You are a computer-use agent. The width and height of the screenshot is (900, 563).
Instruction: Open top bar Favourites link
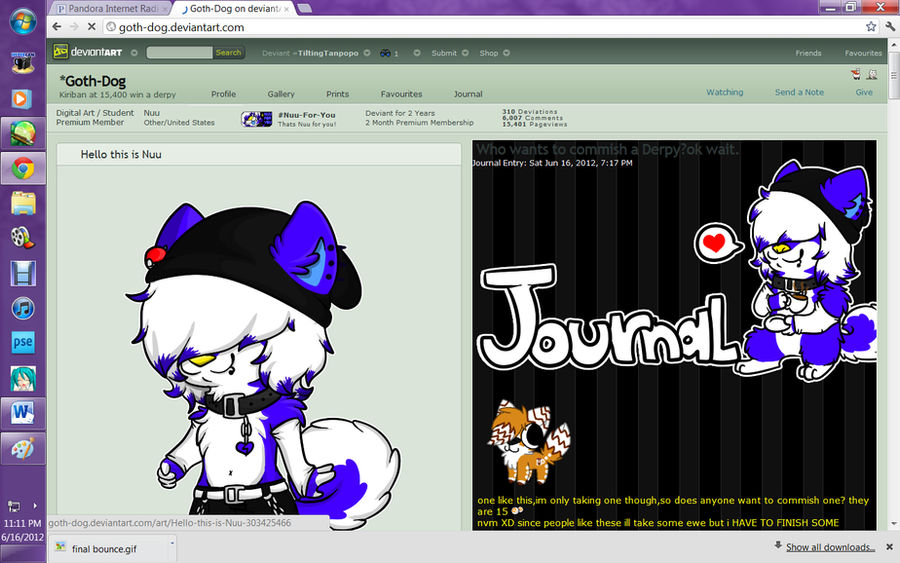pyautogui.click(x=863, y=53)
